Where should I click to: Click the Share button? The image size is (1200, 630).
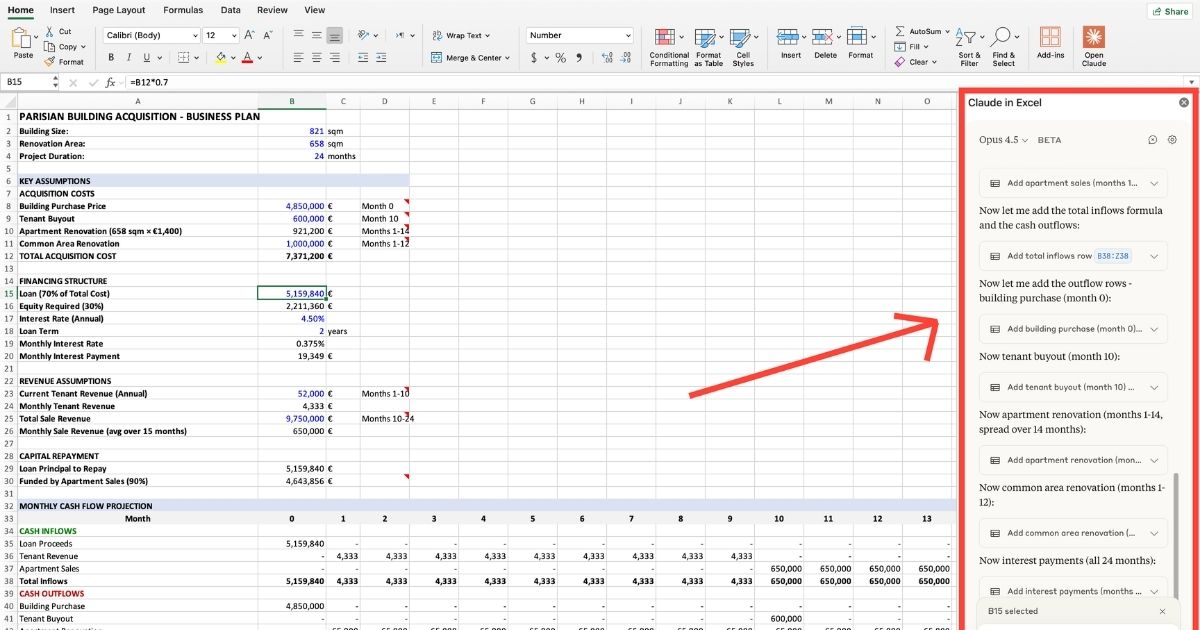[1170, 11]
